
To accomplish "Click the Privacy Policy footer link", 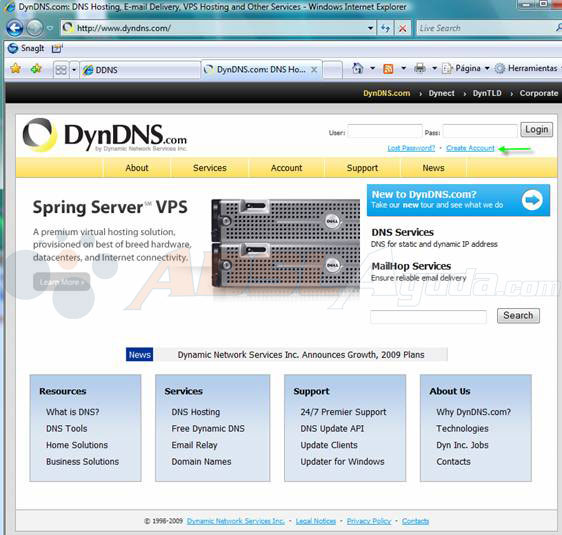I will click(x=368, y=521).
